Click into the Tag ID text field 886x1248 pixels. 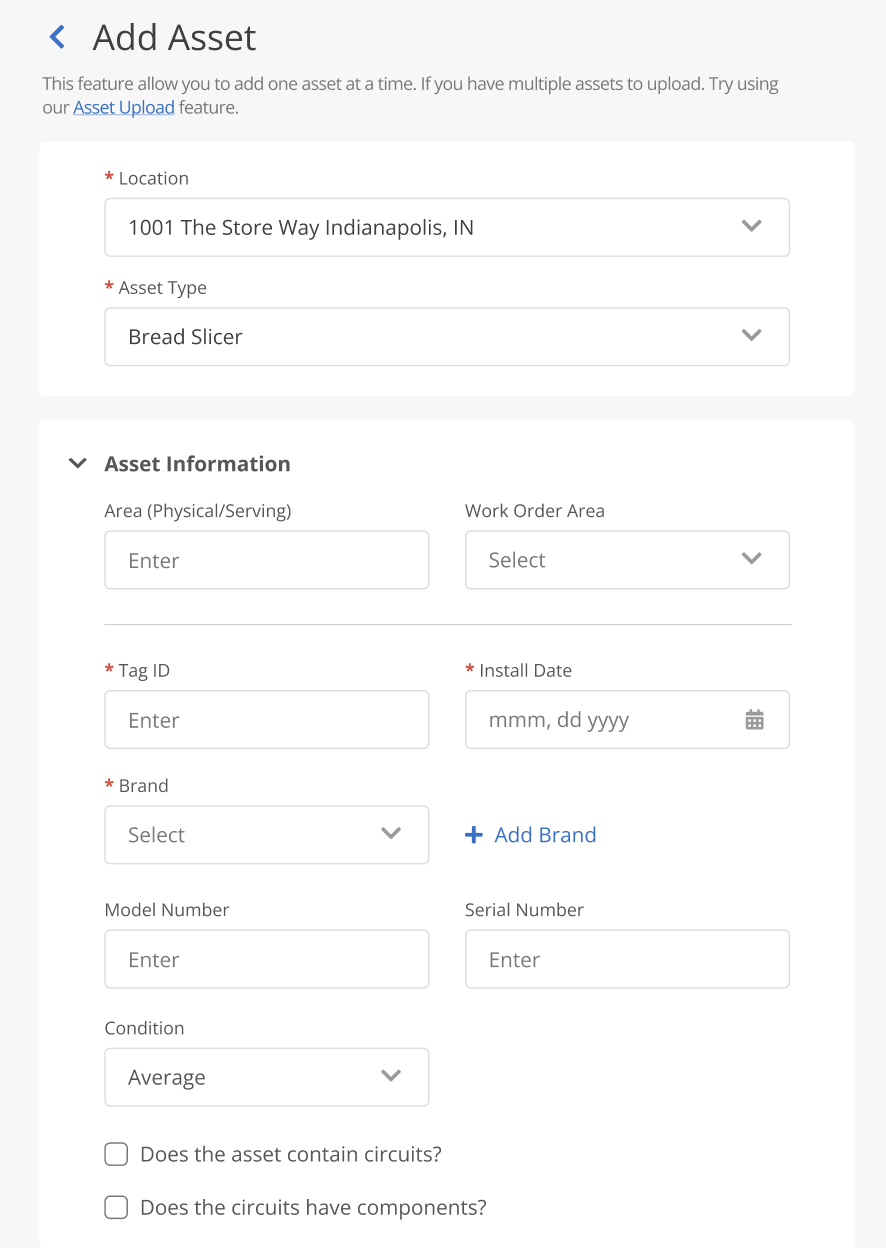(x=267, y=720)
